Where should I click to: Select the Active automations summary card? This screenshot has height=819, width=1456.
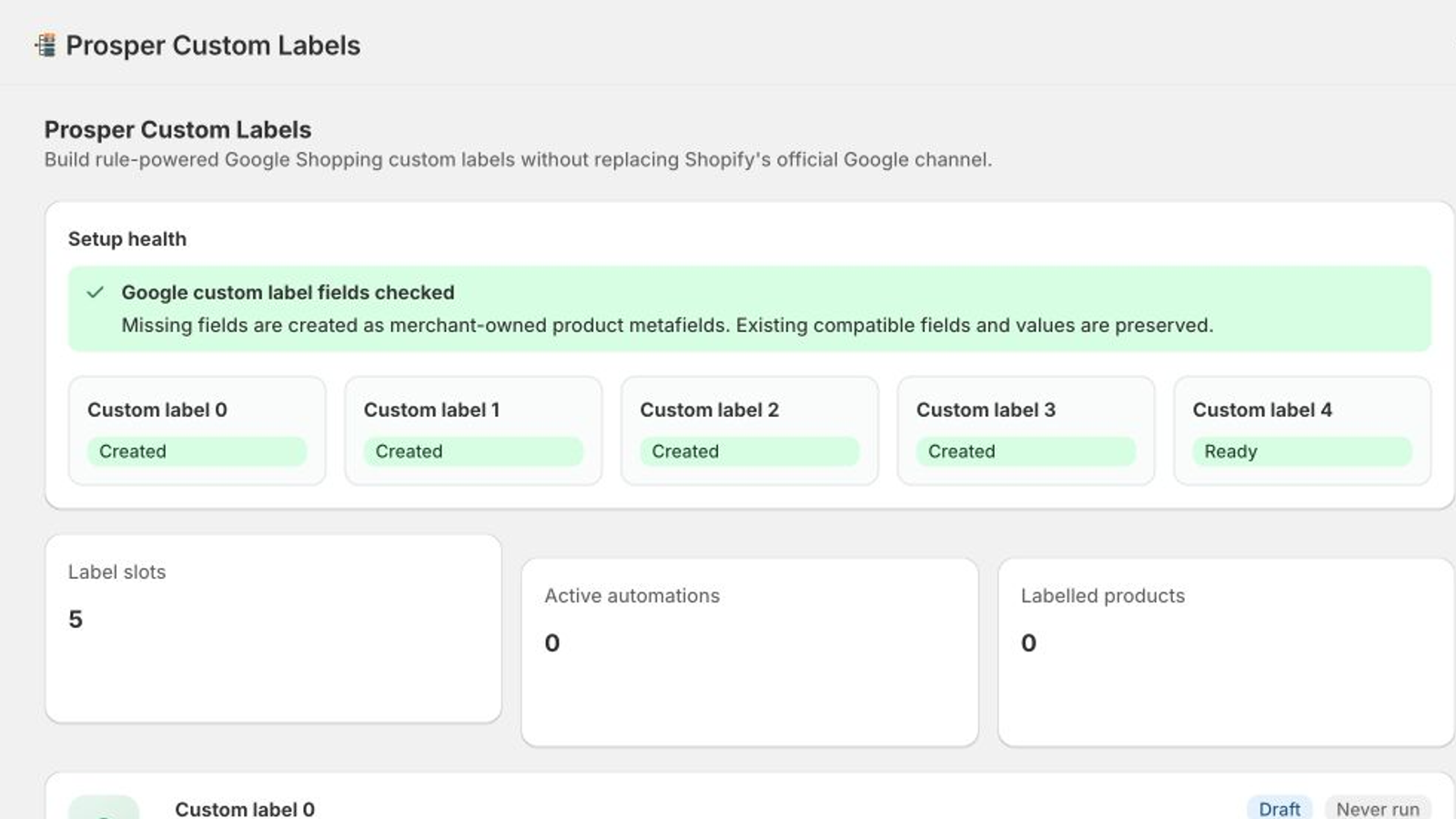(750, 652)
